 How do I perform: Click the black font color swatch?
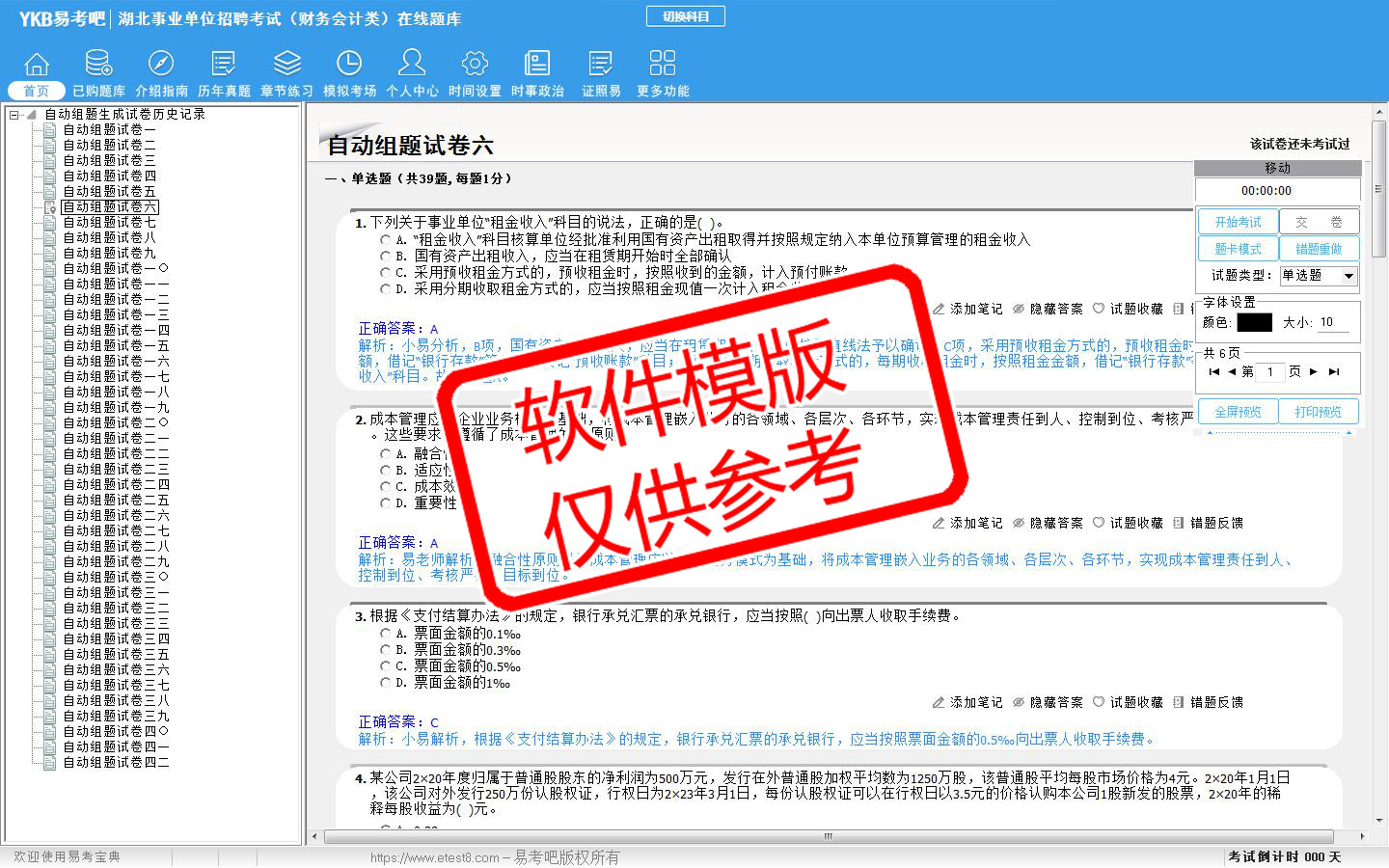point(1254,322)
